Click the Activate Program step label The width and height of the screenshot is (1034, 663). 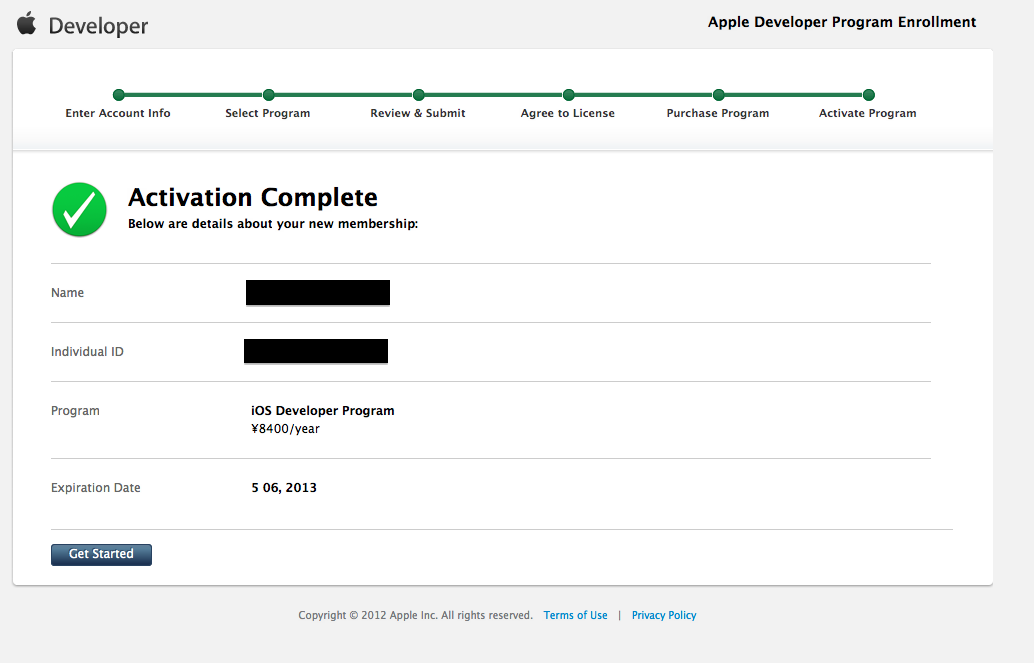868,113
